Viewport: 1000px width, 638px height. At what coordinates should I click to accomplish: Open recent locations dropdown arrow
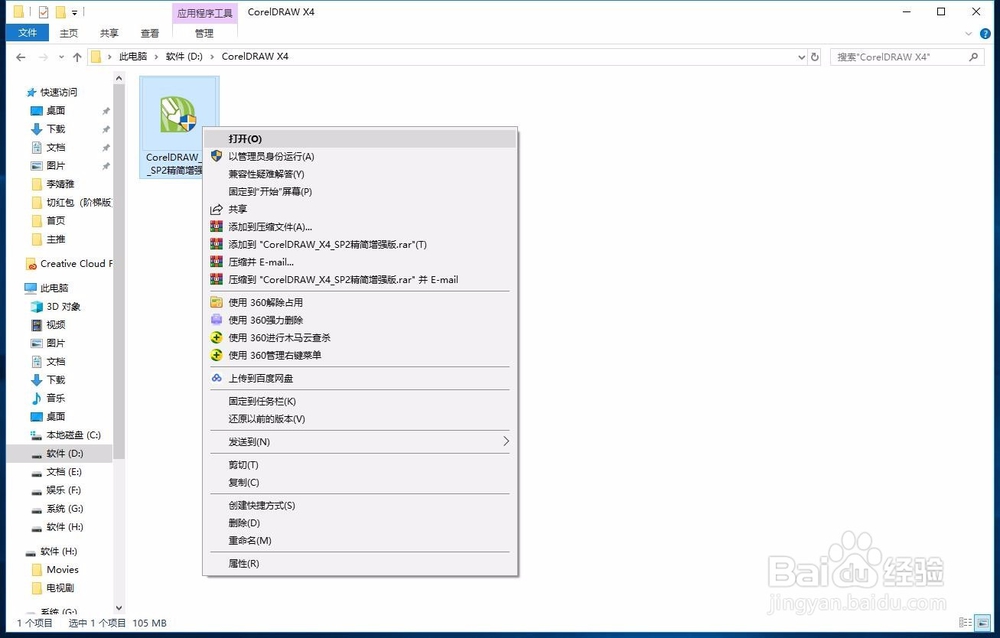61,57
